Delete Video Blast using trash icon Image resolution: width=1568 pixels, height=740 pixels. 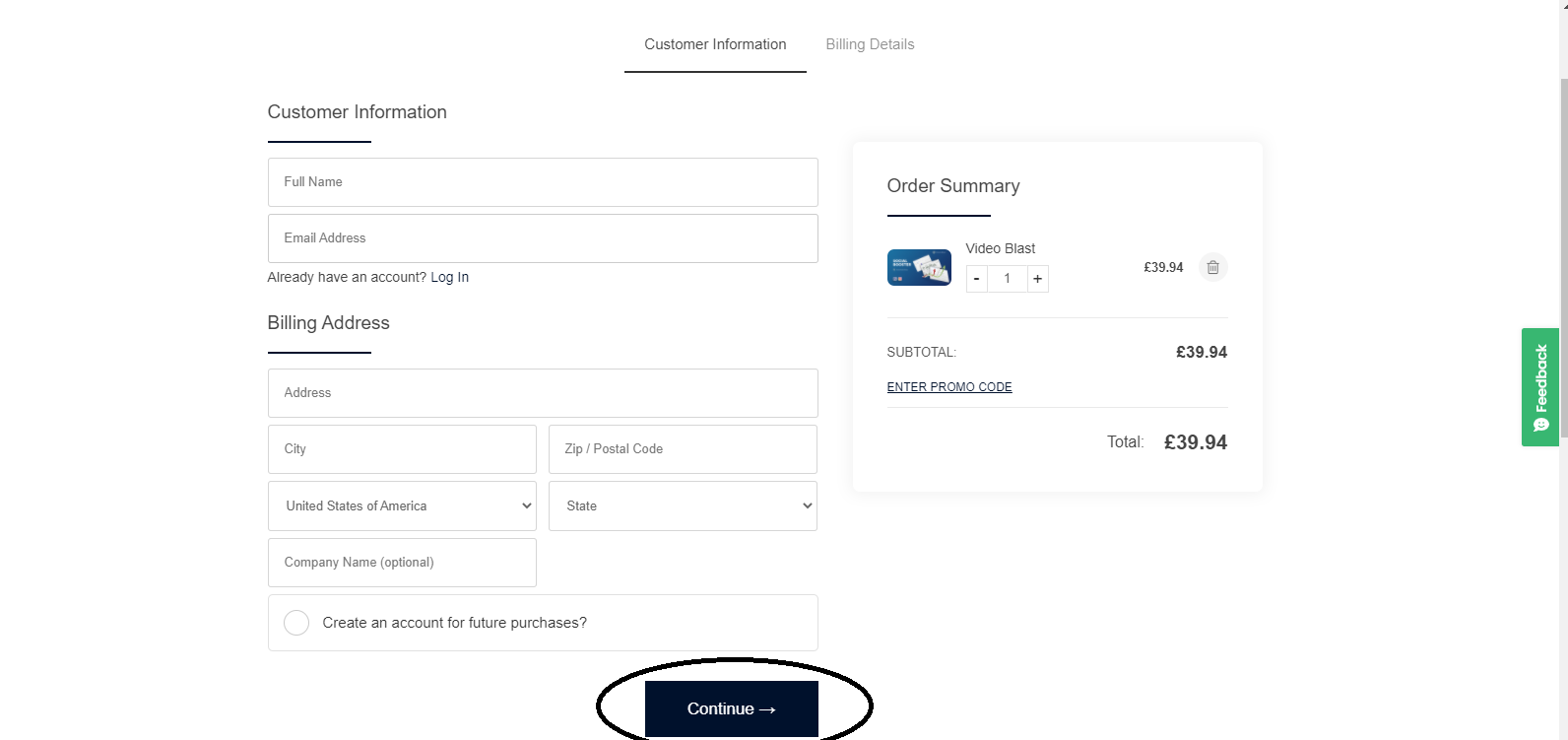pos(1212,267)
